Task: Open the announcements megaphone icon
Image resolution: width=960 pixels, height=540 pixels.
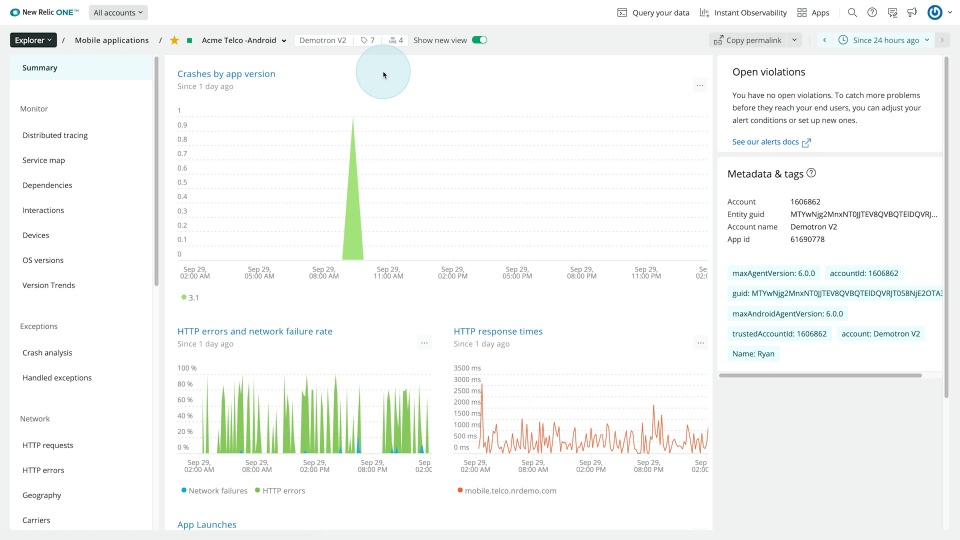Action: pyautogui.click(x=912, y=12)
